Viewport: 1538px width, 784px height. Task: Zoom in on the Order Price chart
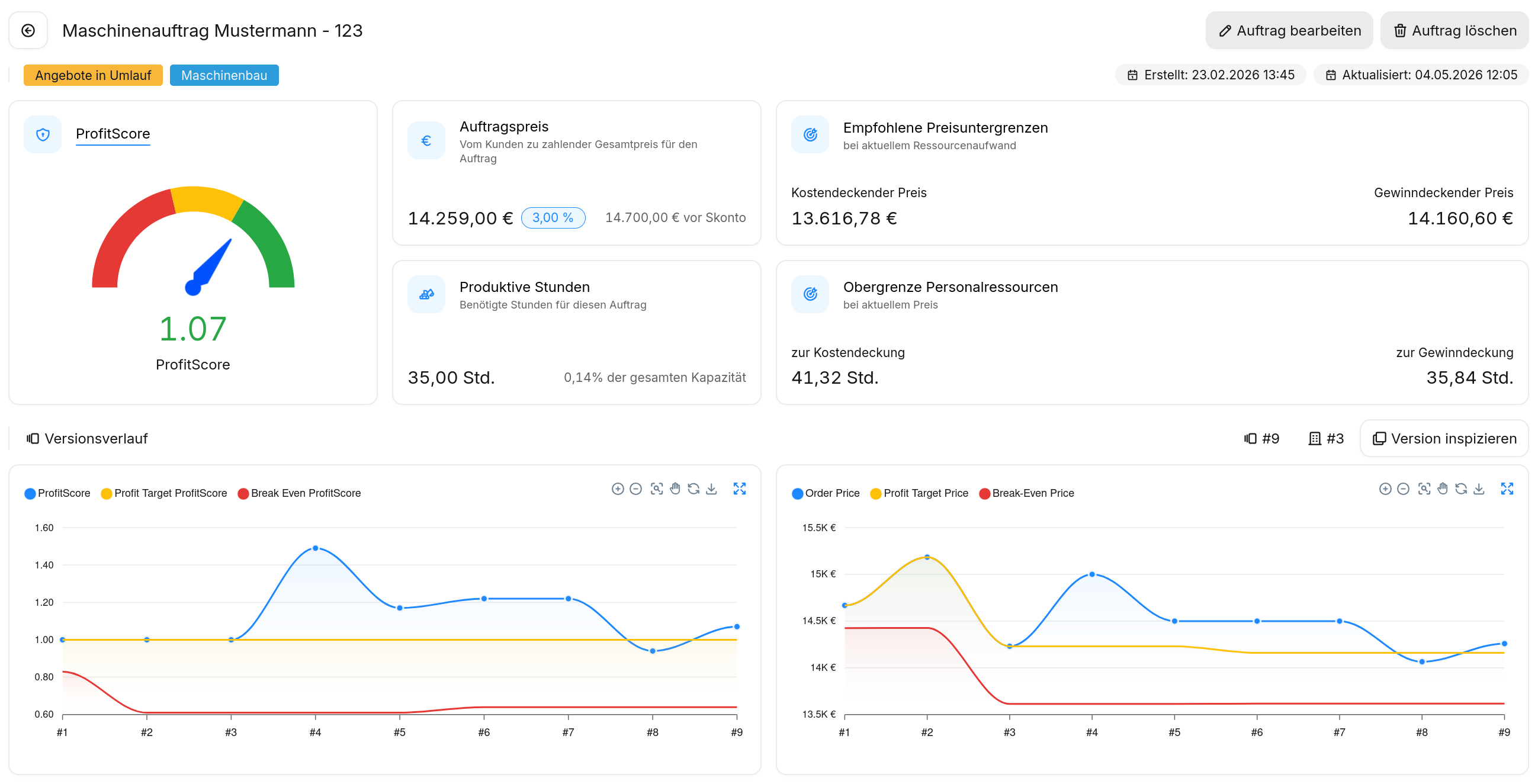(1385, 489)
